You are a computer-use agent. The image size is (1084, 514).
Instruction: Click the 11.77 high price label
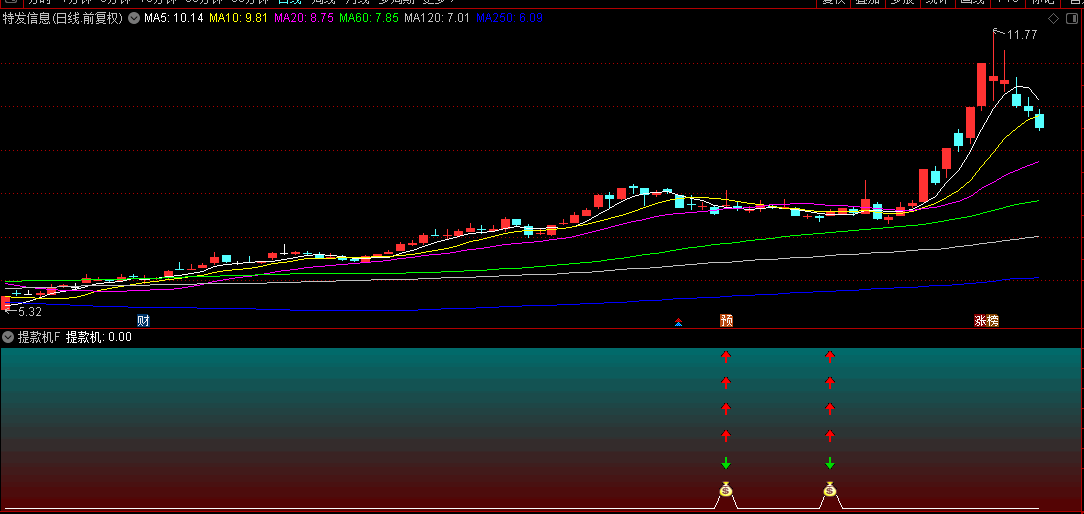click(x=1022, y=35)
